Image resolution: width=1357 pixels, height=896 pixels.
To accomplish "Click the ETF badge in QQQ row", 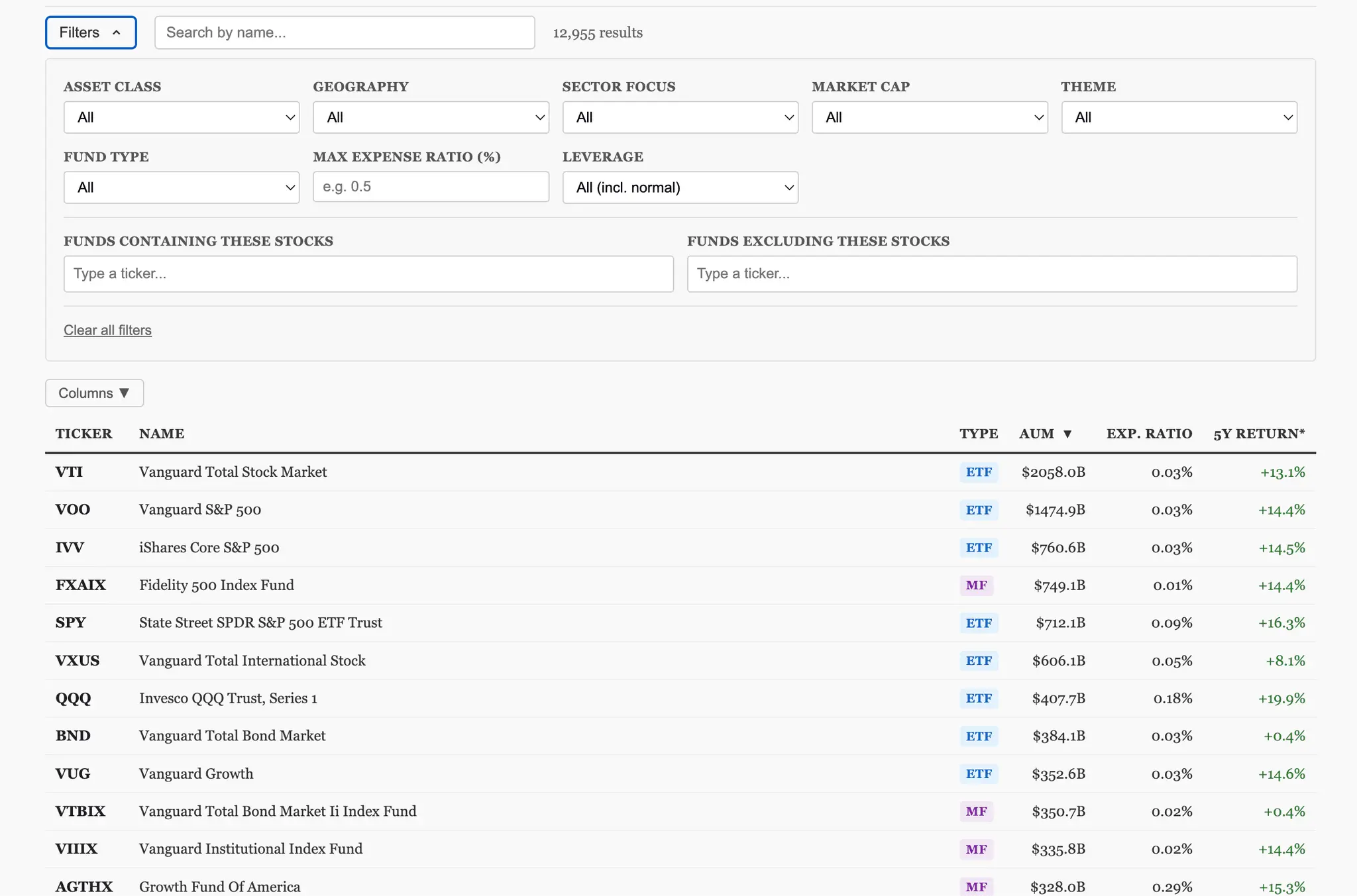I will click(x=979, y=699).
